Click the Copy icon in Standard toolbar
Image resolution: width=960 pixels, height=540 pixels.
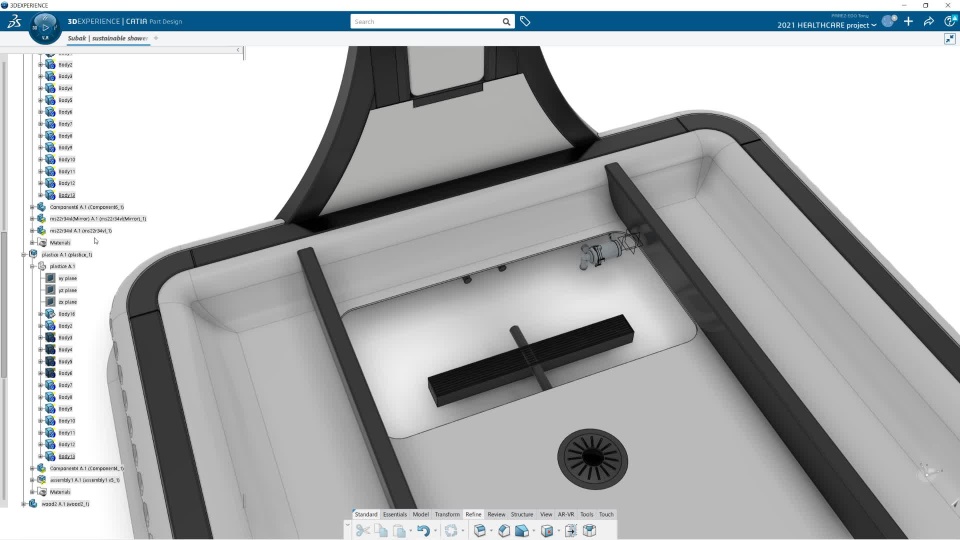381,530
